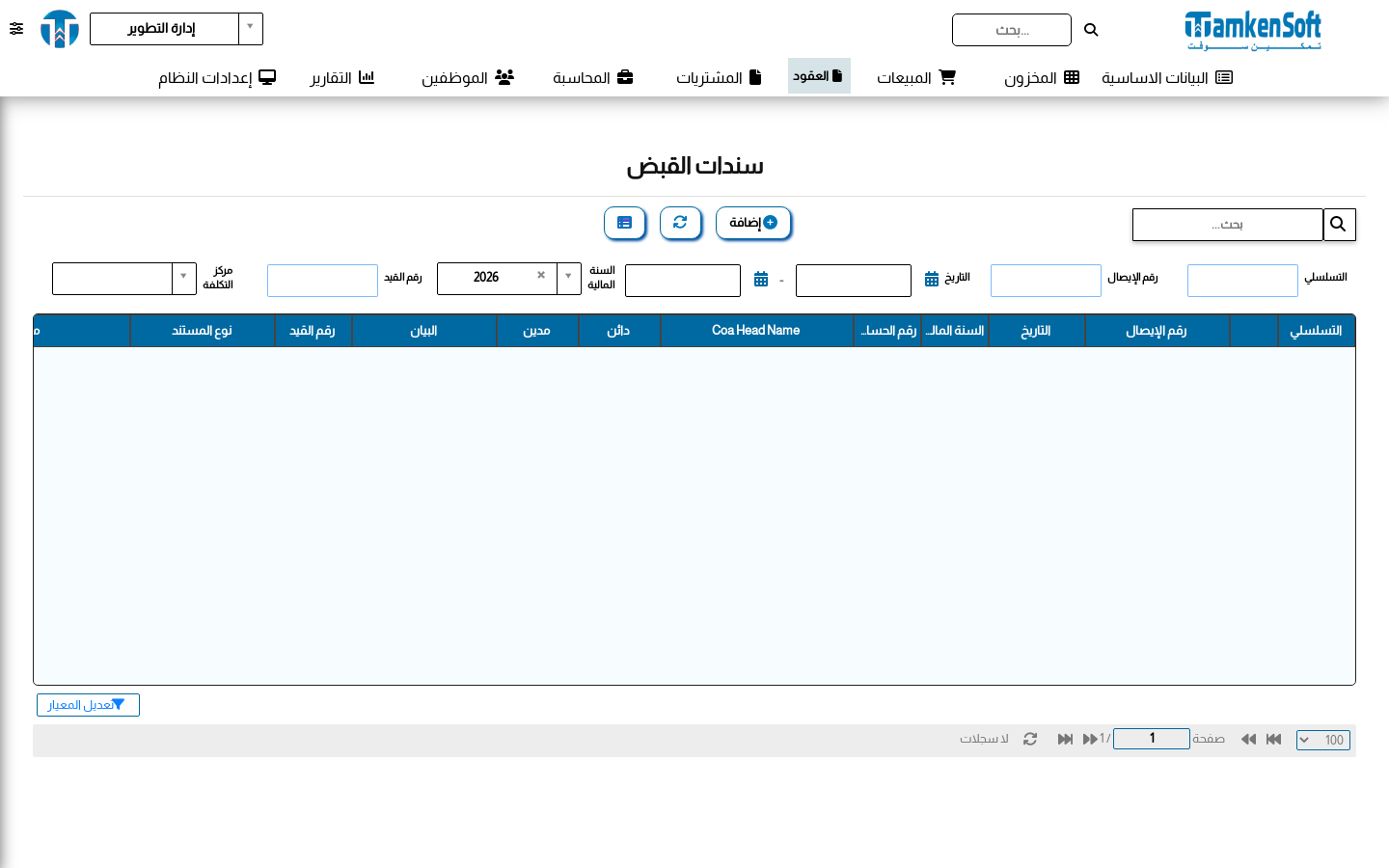This screenshot has width=1389, height=868.
Task: Sort by نوع المستند column header
Action: [202, 331]
